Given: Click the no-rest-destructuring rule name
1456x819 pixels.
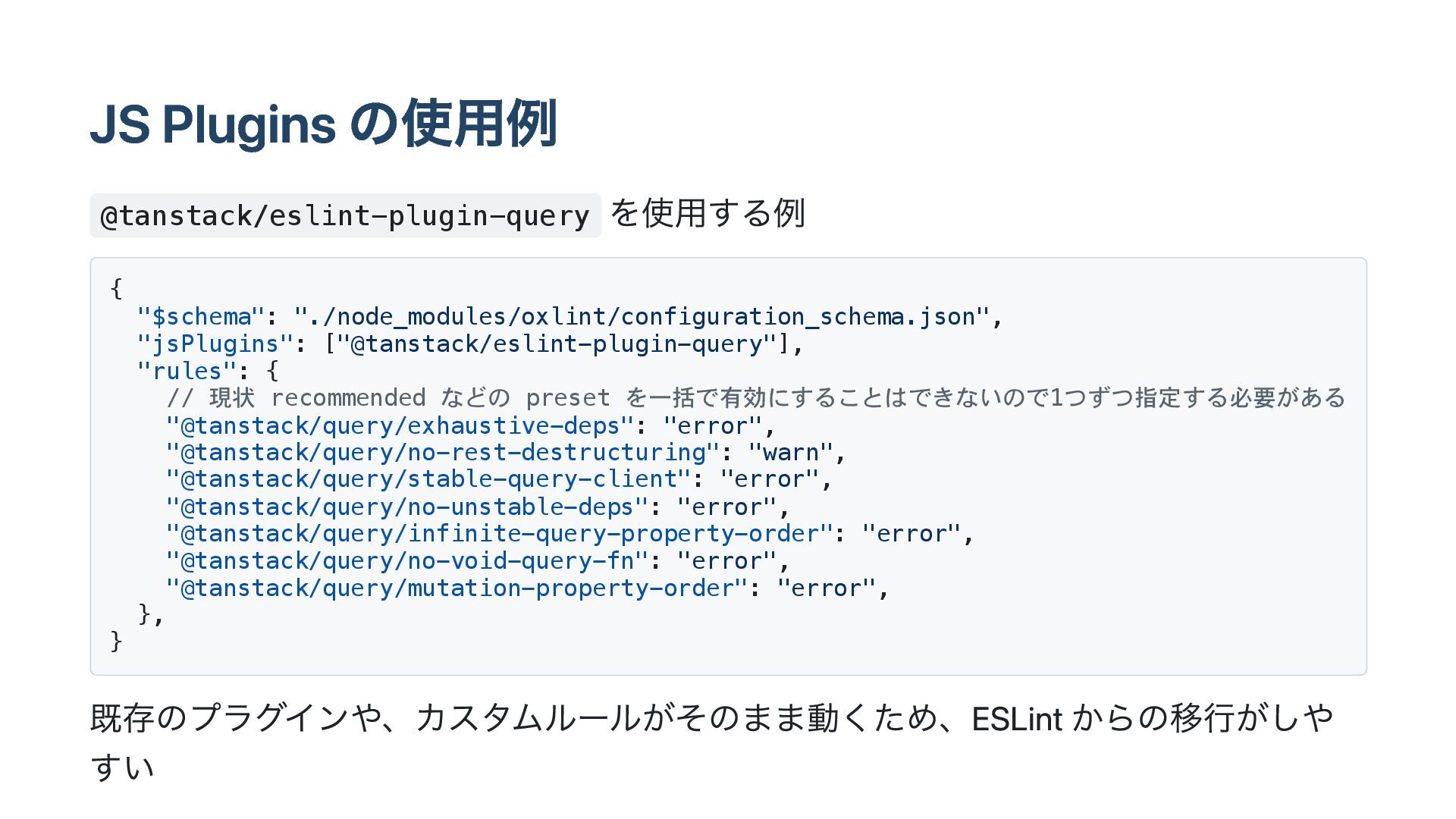Looking at the screenshot, I should (442, 453).
